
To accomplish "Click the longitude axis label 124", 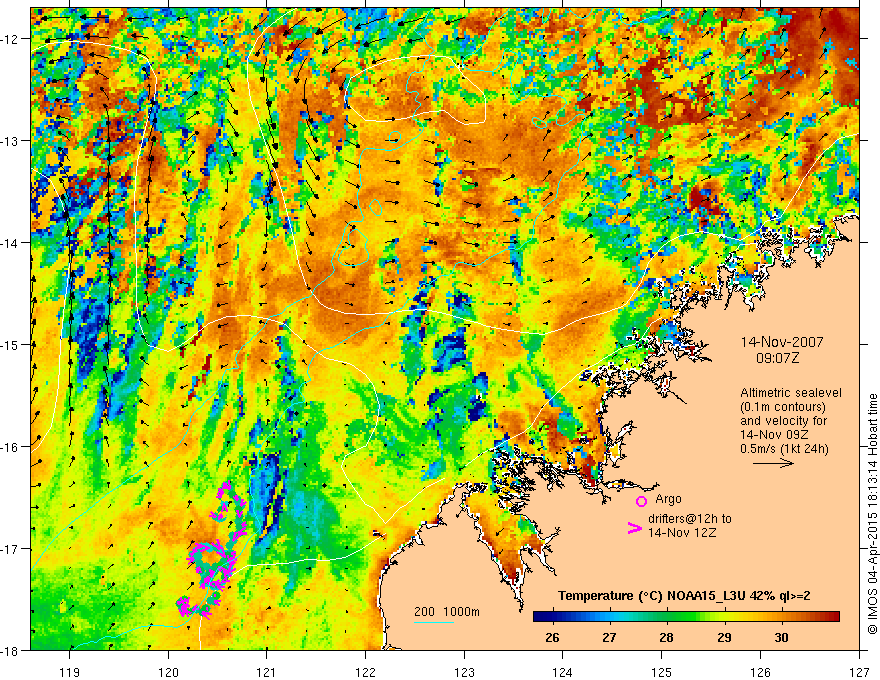I will [563, 672].
